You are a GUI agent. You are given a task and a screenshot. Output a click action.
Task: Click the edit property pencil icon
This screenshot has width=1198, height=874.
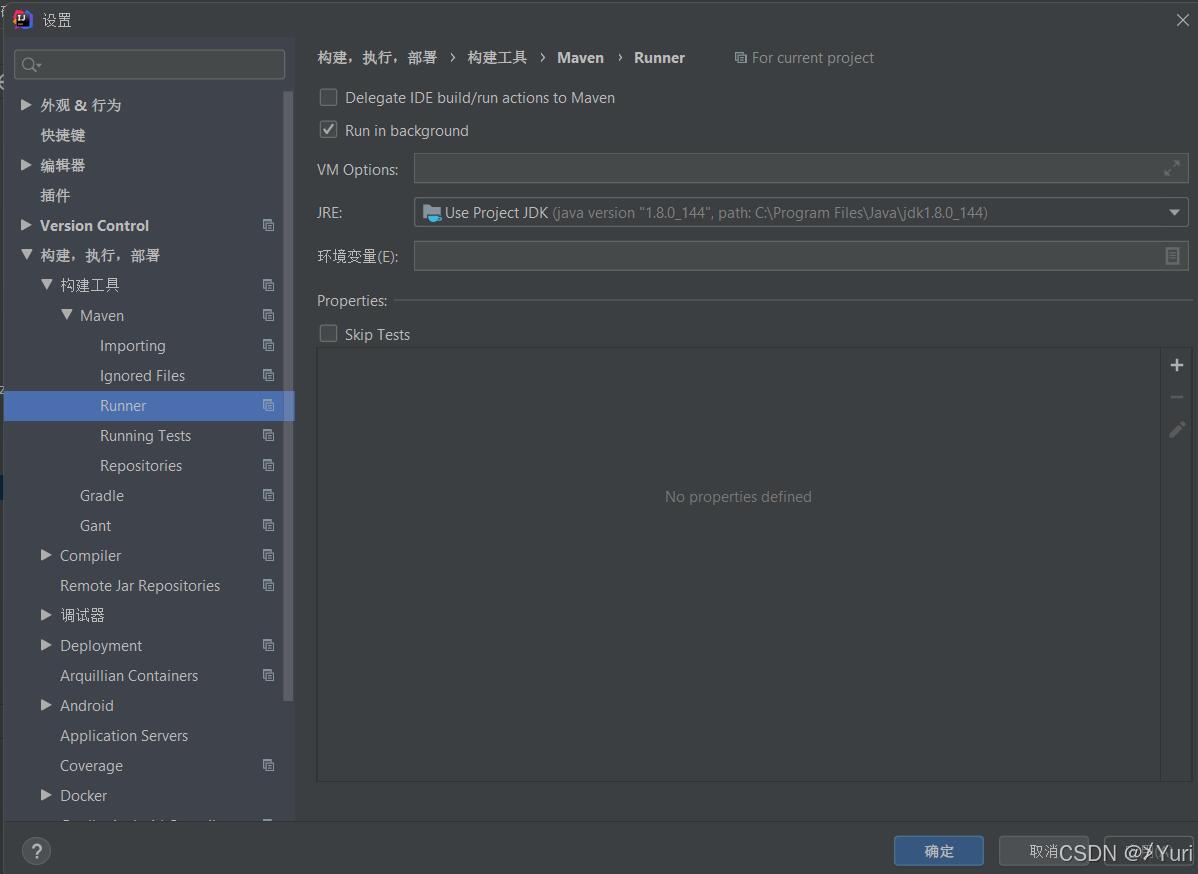pos(1176,429)
